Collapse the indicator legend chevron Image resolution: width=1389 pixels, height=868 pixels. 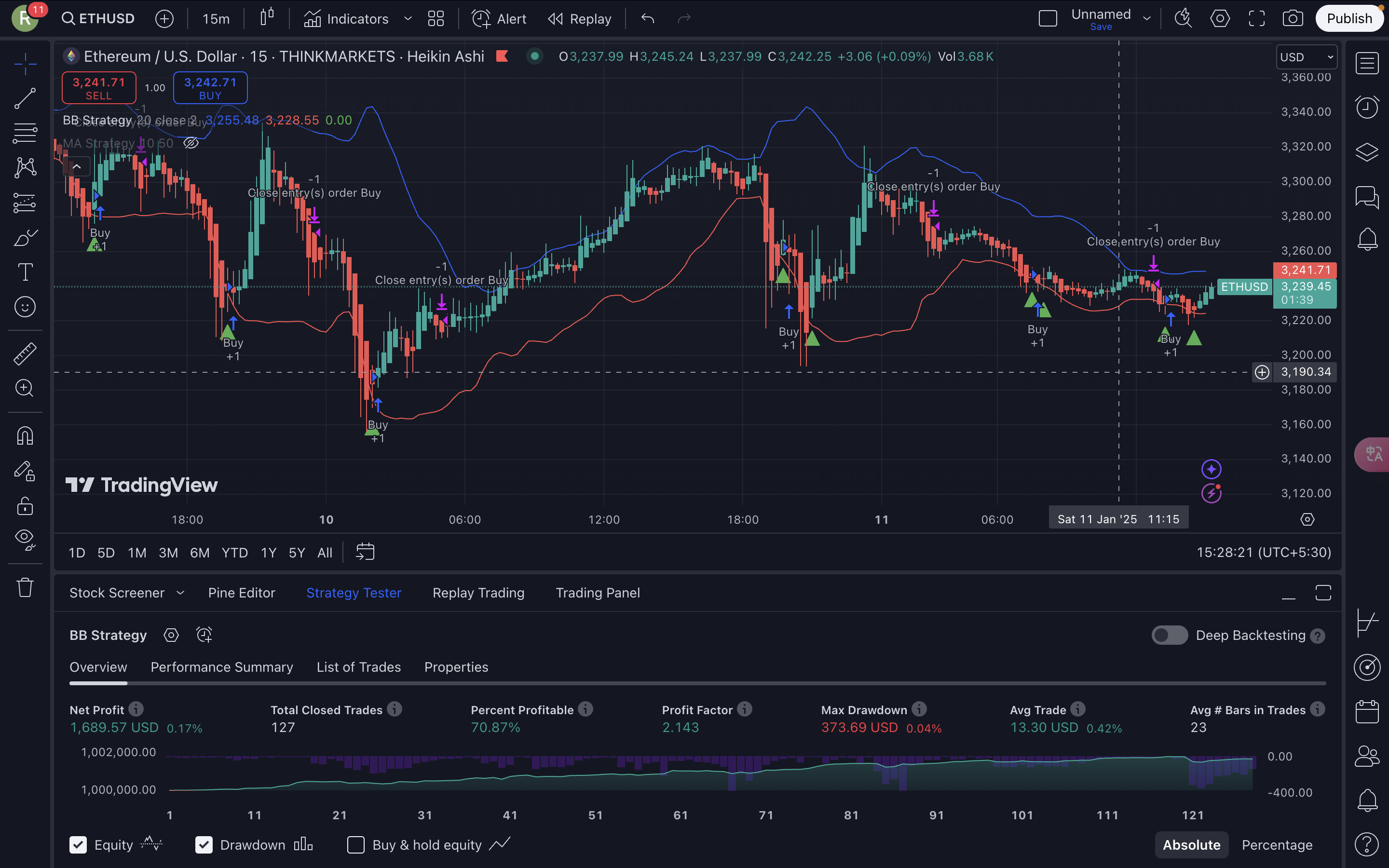click(x=76, y=166)
